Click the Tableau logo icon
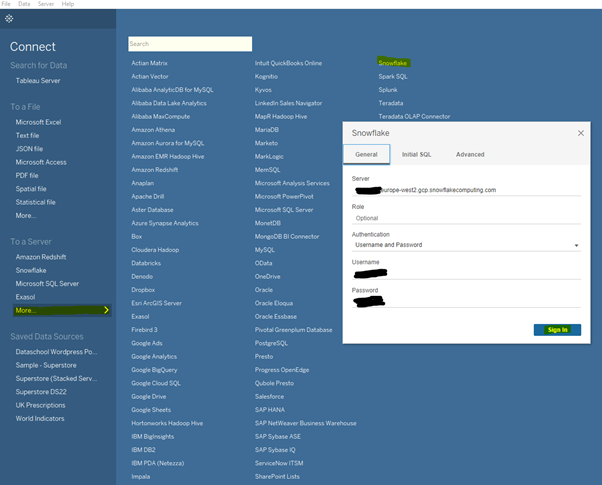 coord(9,18)
